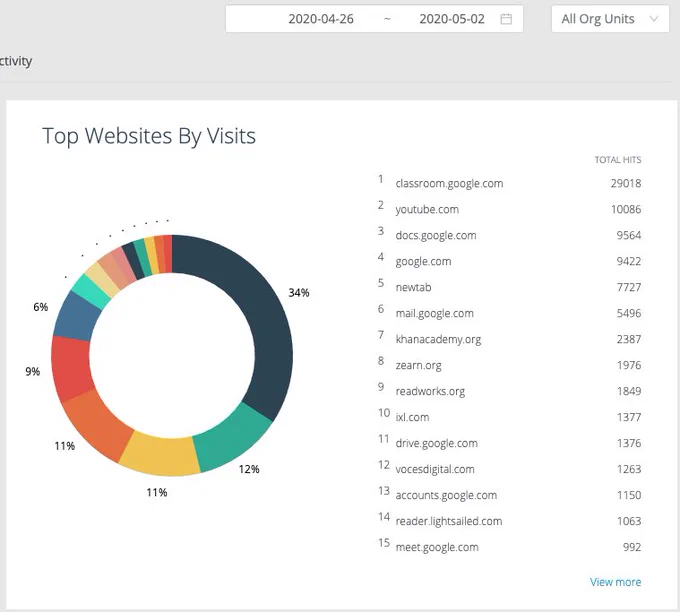Click the Top Websites By Visits heading
680x612 pixels.
pyautogui.click(x=149, y=136)
